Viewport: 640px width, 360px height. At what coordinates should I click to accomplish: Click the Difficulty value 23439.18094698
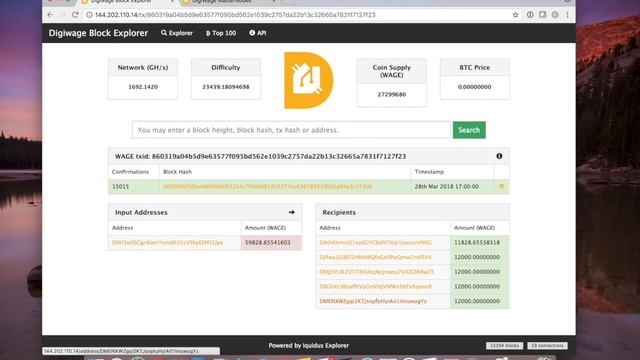pos(226,87)
